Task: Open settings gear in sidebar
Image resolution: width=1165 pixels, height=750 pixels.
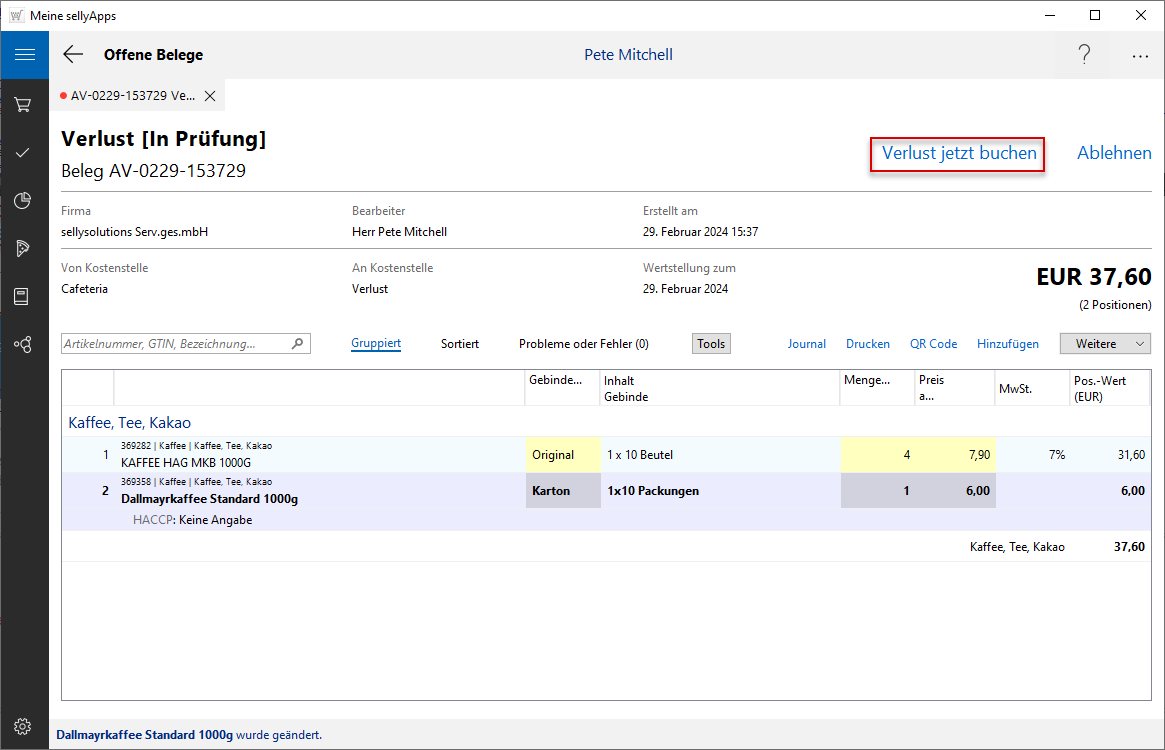Action: pyautogui.click(x=23, y=726)
